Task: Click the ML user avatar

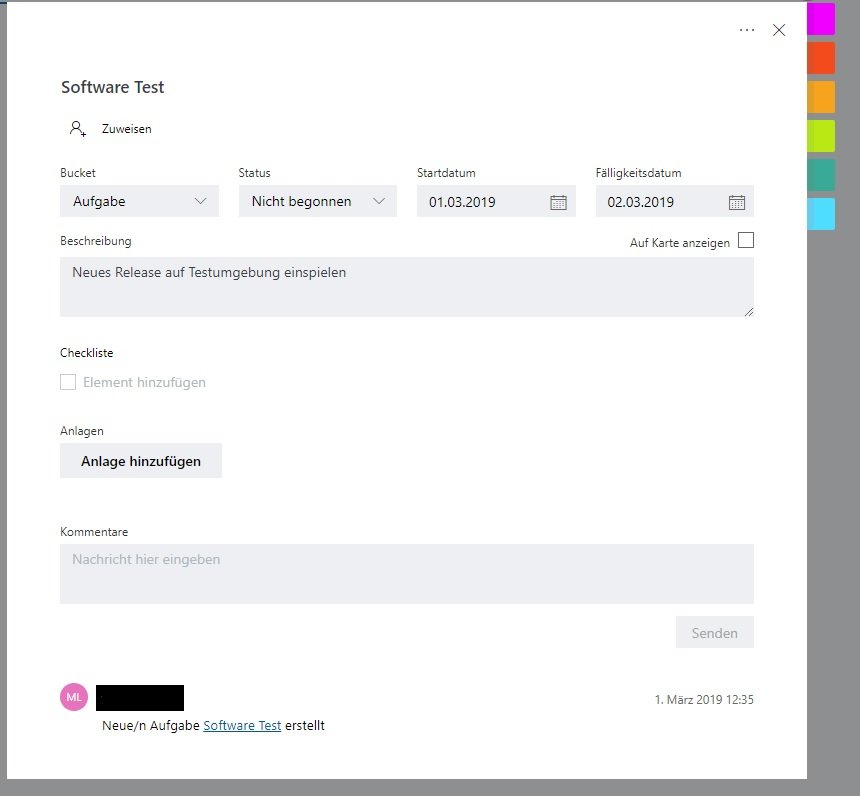Action: (x=74, y=697)
